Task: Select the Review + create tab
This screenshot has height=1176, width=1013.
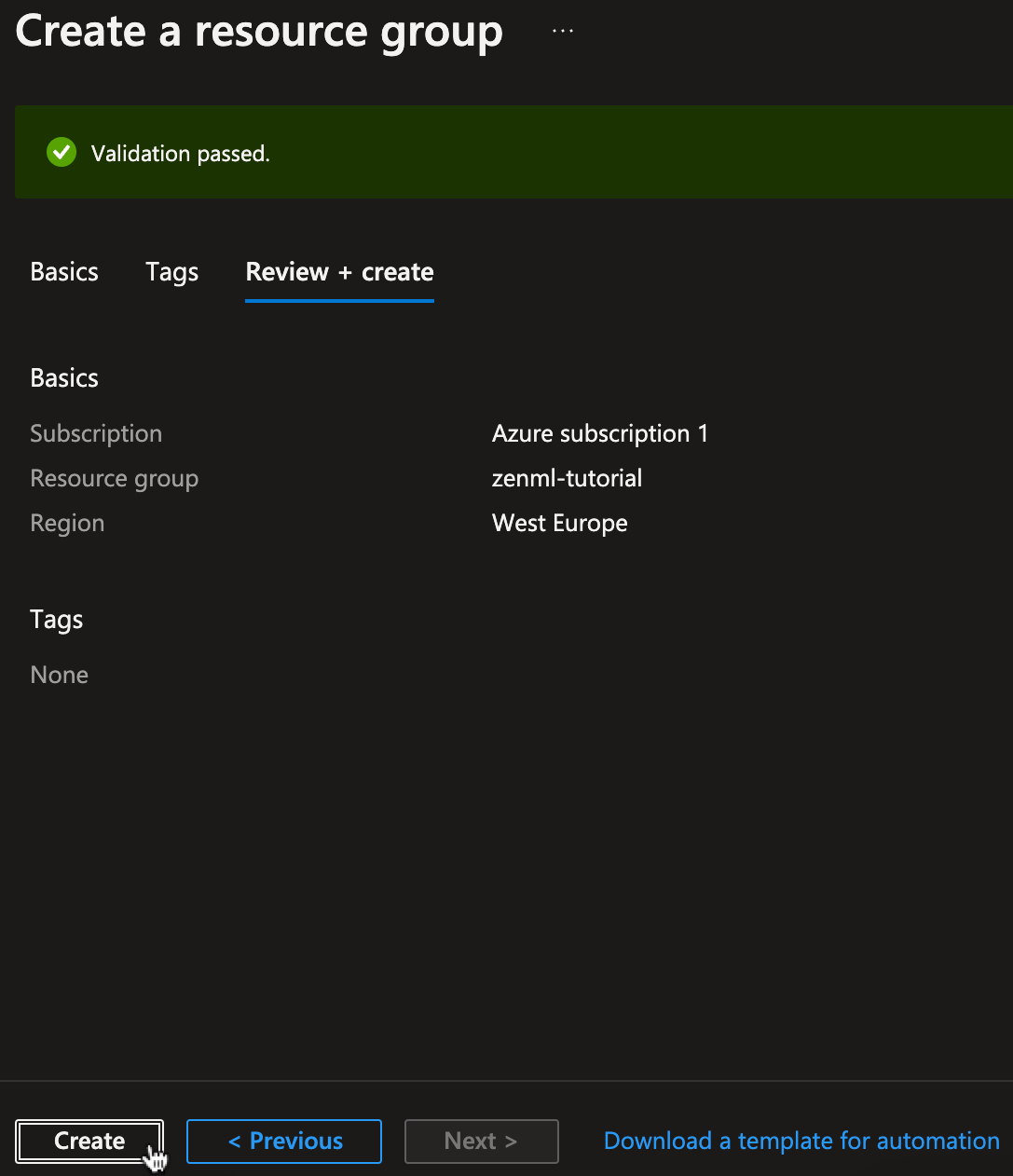Action: [x=339, y=272]
